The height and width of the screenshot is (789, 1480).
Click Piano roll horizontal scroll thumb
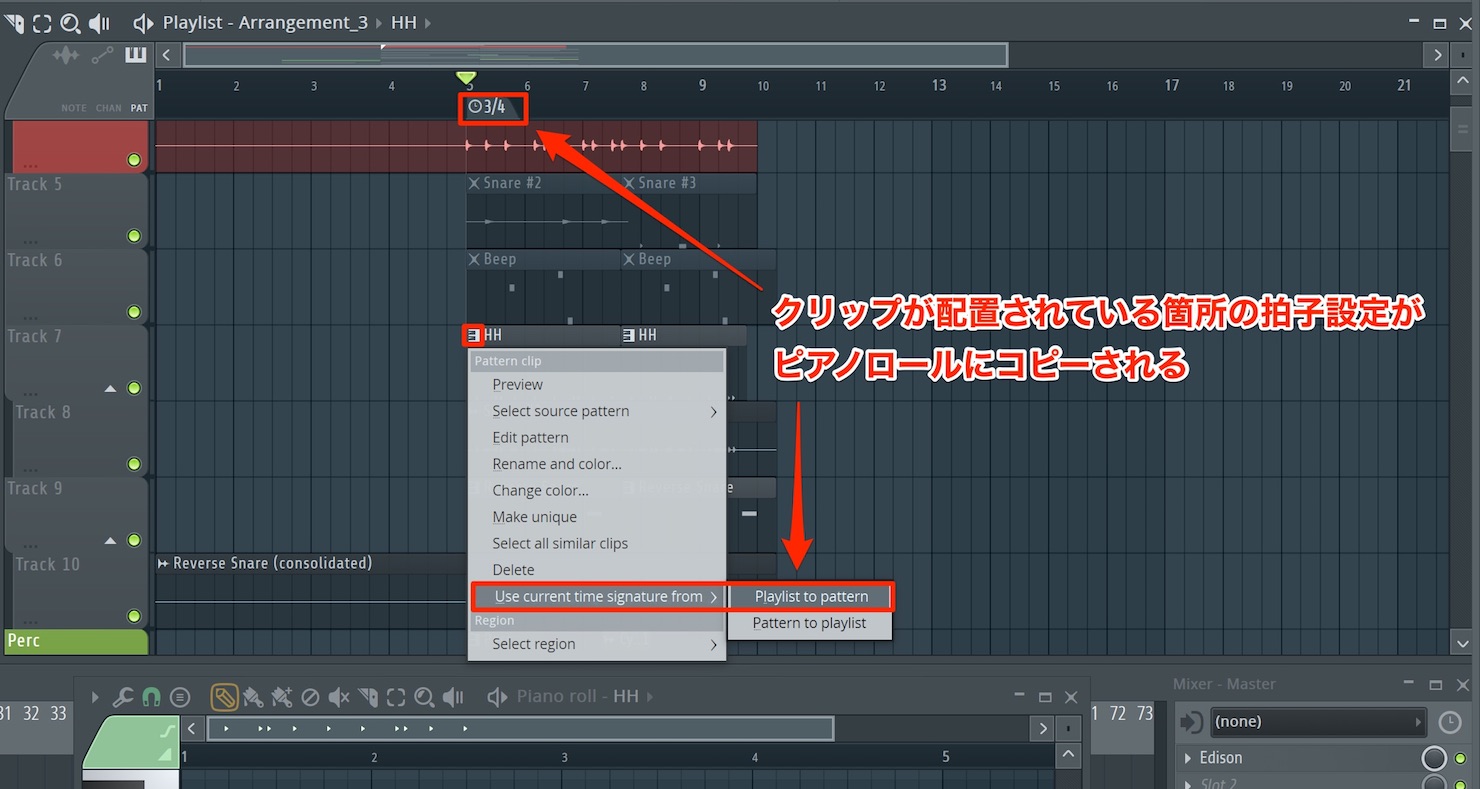click(x=520, y=729)
